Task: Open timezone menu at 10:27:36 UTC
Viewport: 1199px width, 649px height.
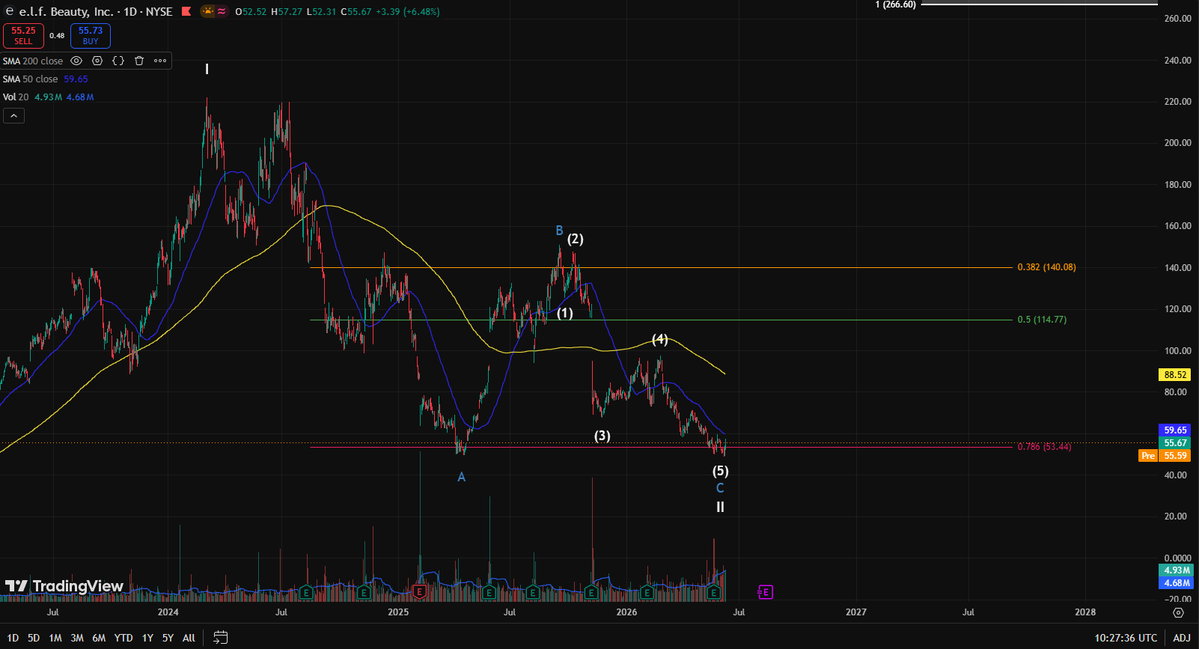Action: point(1126,638)
